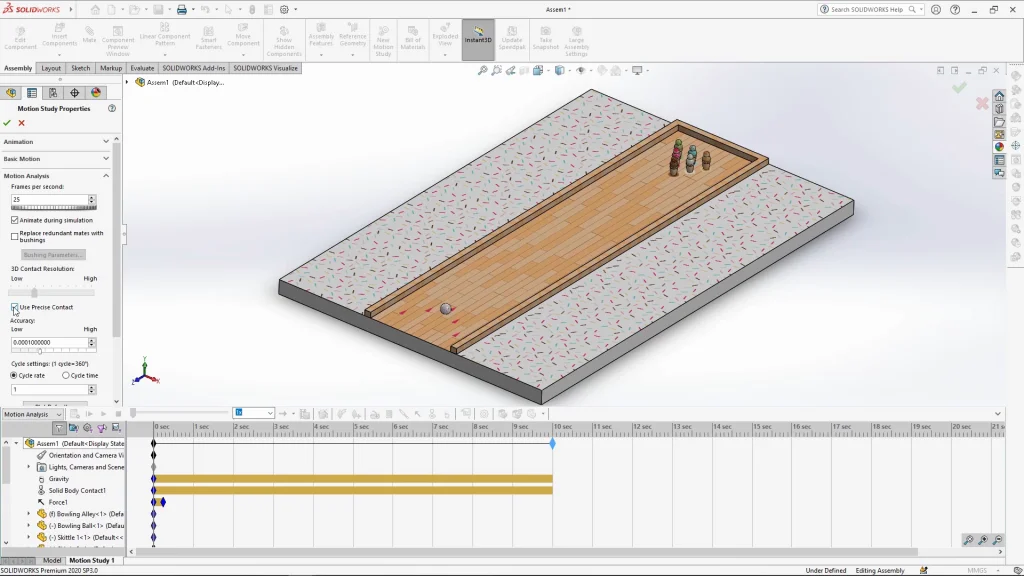The height and width of the screenshot is (576, 1024).
Task: Cancel properties with the red X
Action: tap(21, 123)
